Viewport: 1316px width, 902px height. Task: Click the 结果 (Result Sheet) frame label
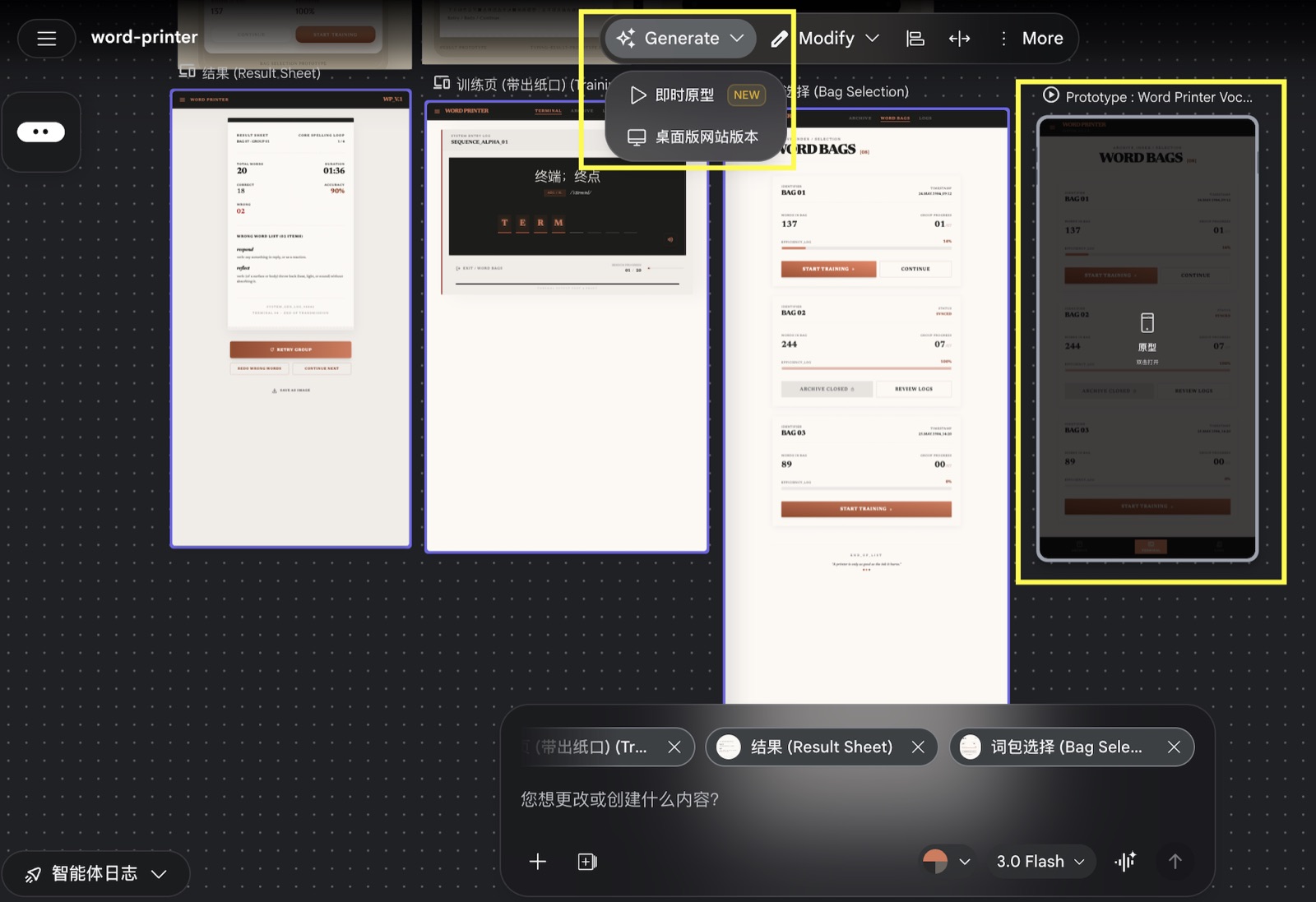coord(262,73)
